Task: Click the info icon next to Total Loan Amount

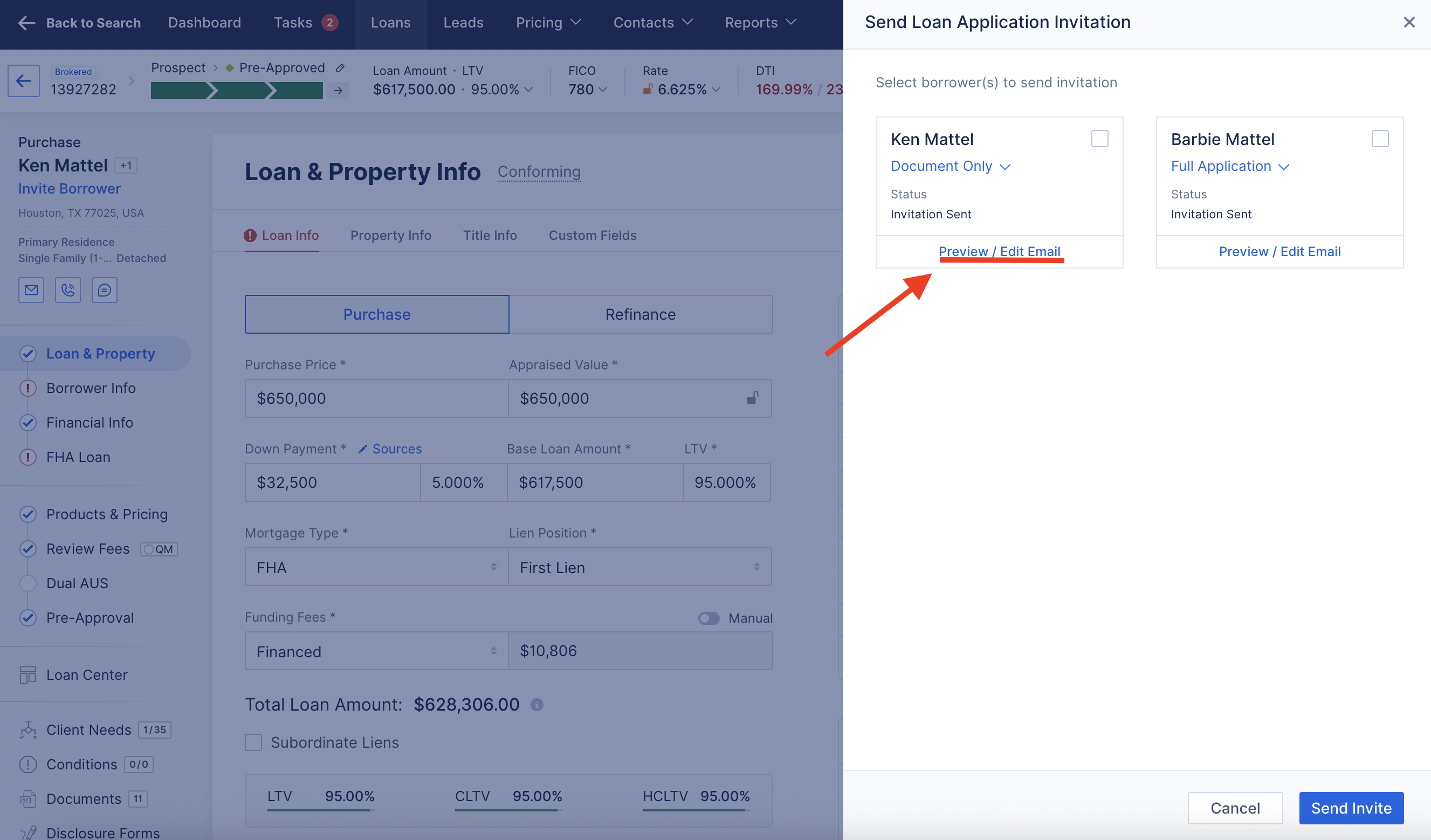Action: [536, 705]
